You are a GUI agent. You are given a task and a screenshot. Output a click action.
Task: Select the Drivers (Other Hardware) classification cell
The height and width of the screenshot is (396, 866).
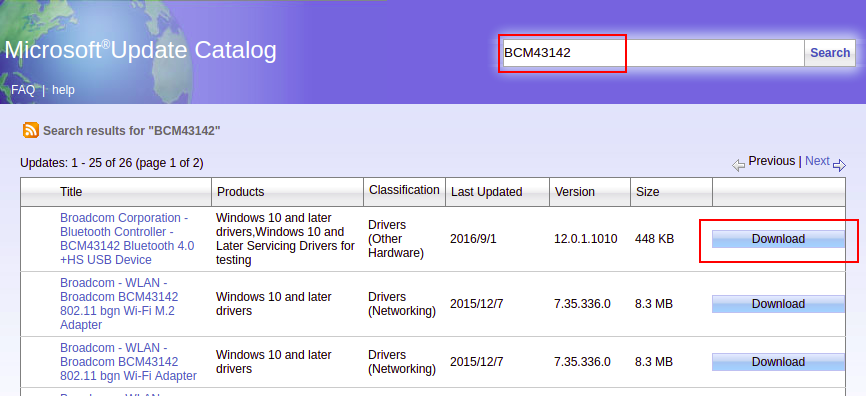pyautogui.click(x=395, y=239)
